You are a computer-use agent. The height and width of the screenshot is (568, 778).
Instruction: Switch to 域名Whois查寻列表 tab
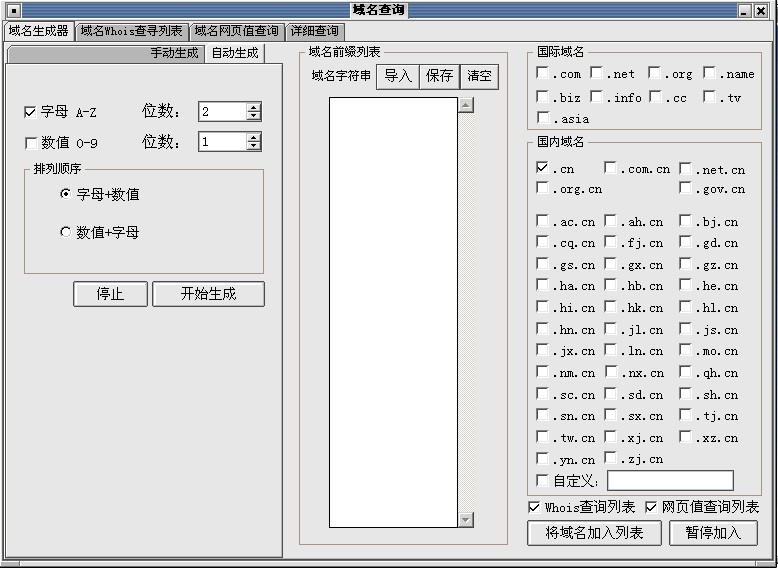tap(131, 32)
